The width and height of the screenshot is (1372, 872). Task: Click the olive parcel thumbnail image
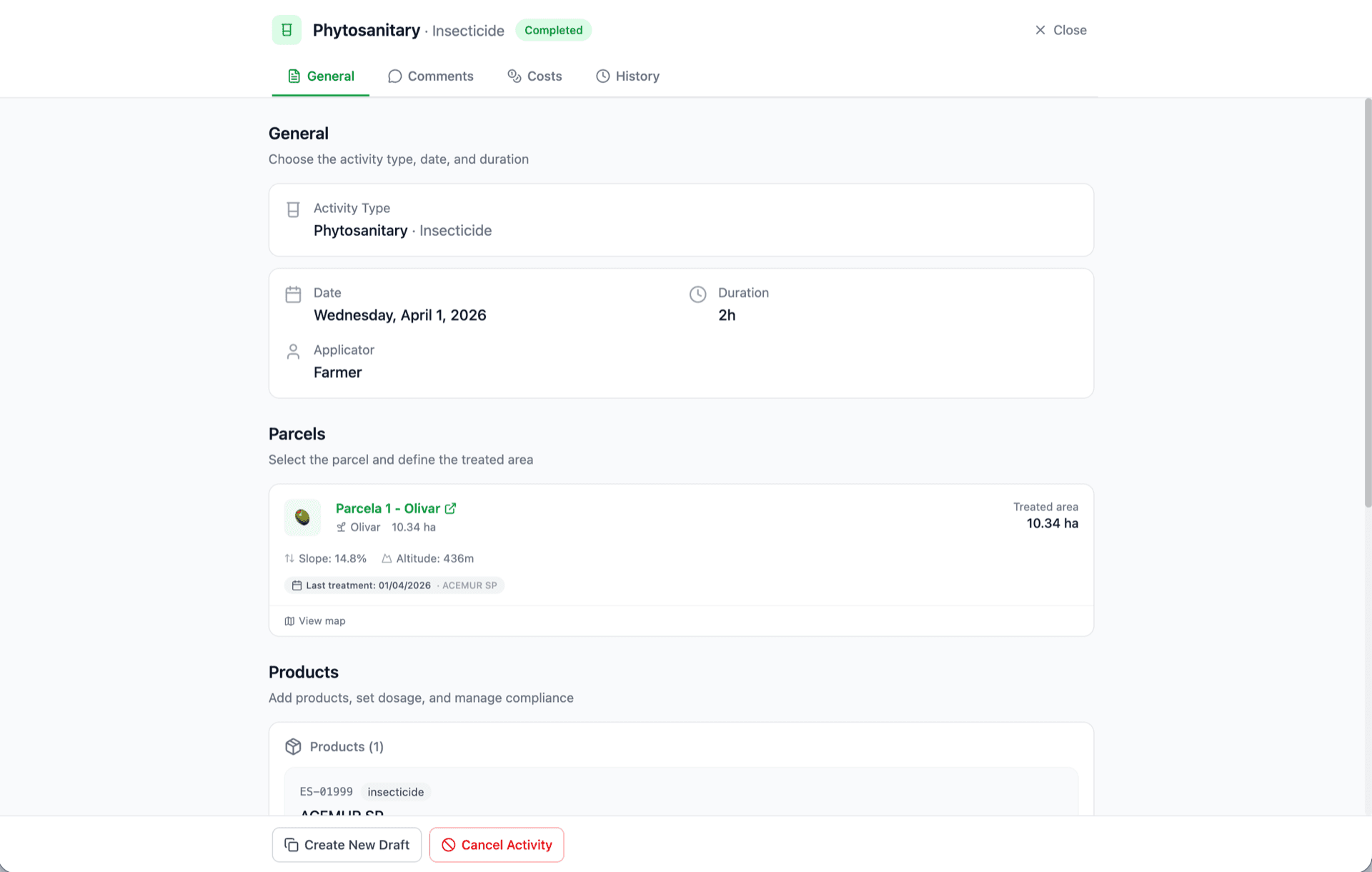tap(302, 517)
